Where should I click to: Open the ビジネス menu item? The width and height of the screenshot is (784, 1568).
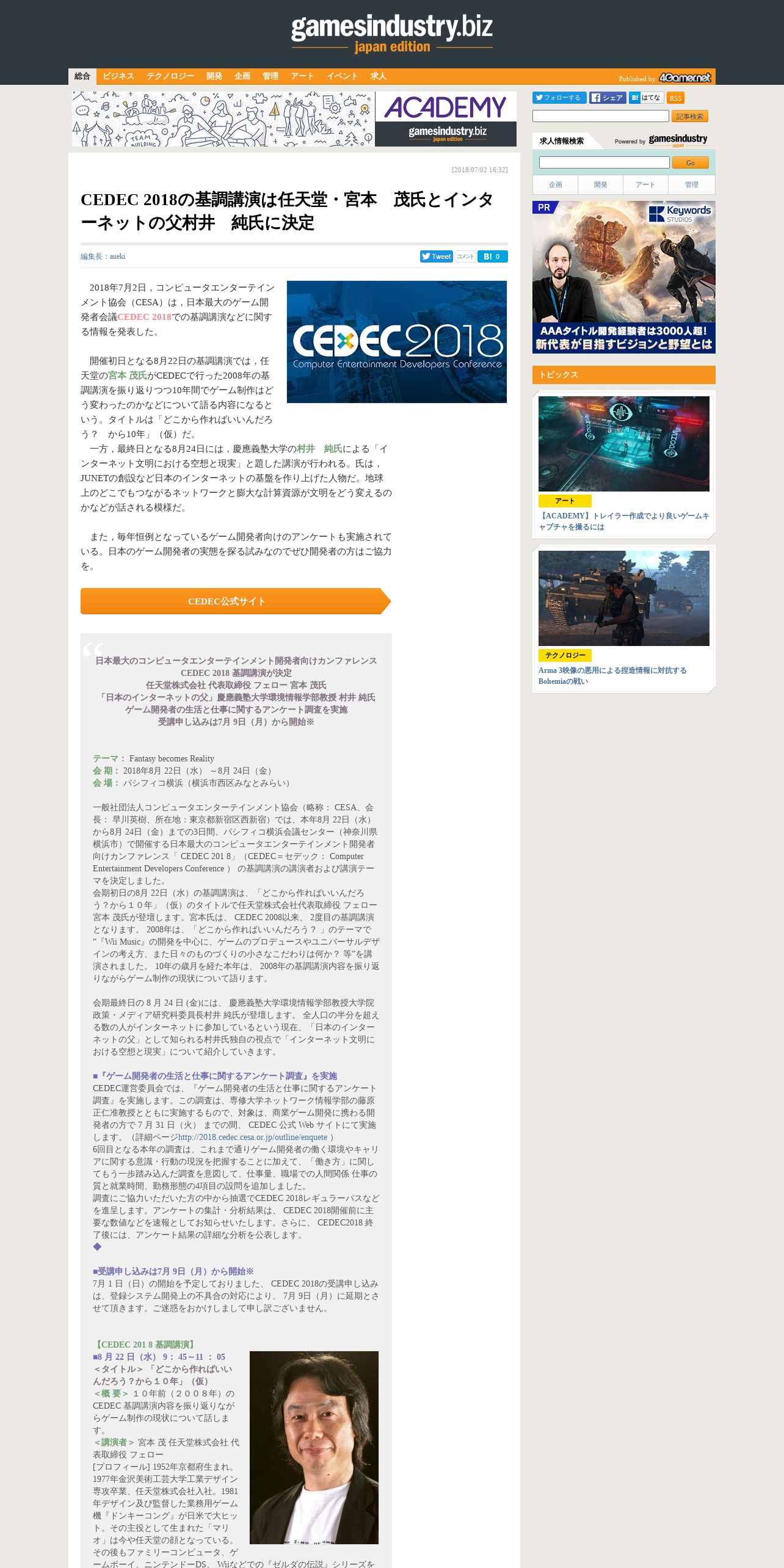(x=118, y=76)
